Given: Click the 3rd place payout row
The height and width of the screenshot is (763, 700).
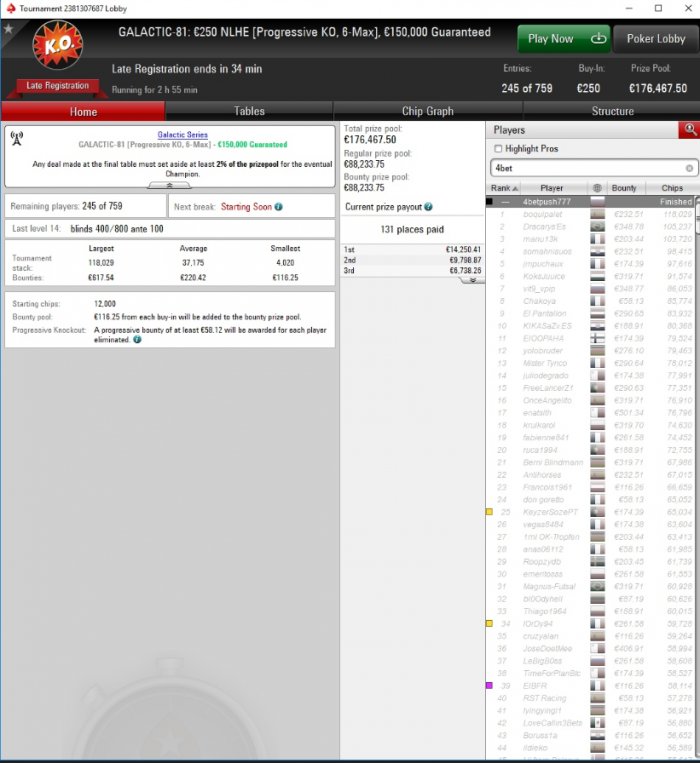Looking at the screenshot, I should coord(413,271).
